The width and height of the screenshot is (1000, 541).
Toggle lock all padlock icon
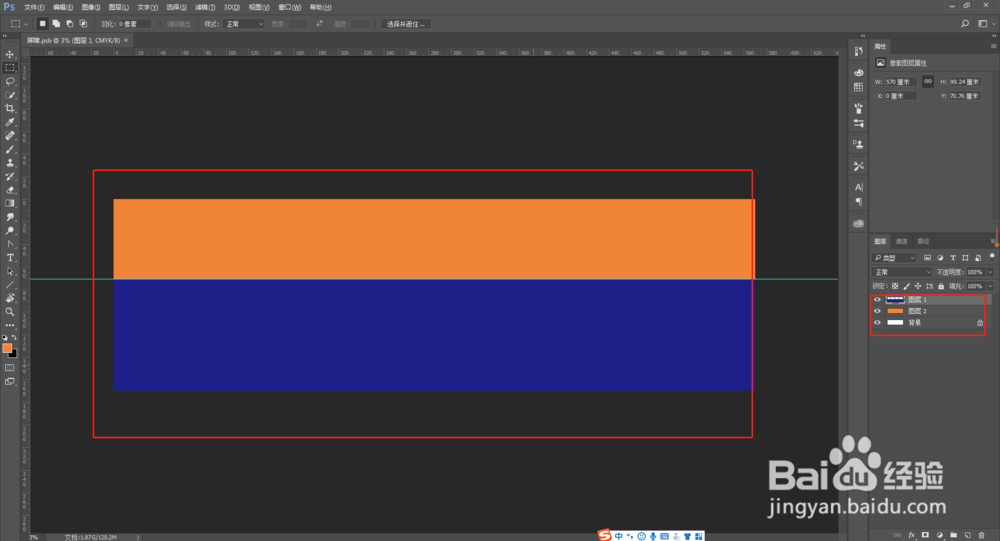point(941,286)
